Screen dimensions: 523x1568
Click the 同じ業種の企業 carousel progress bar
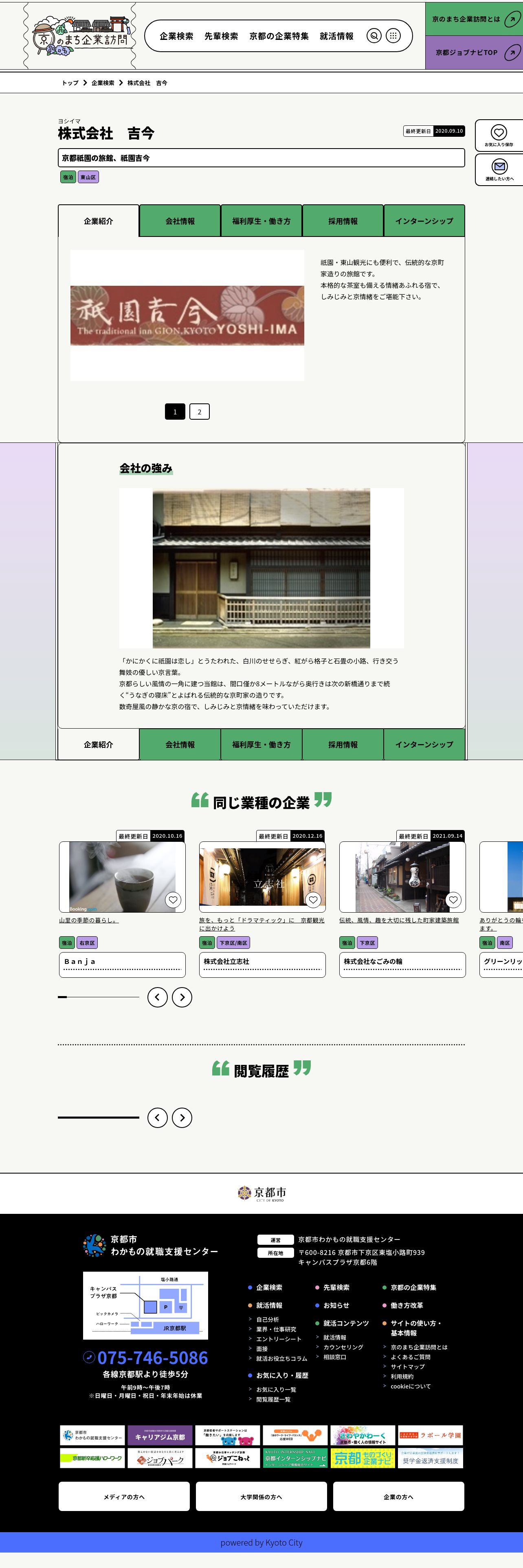point(99,997)
